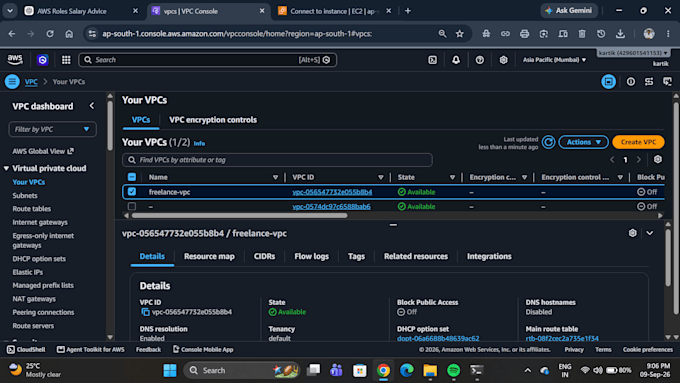Open table preferences gear for VPC list
The image size is (680, 383).
click(x=657, y=160)
